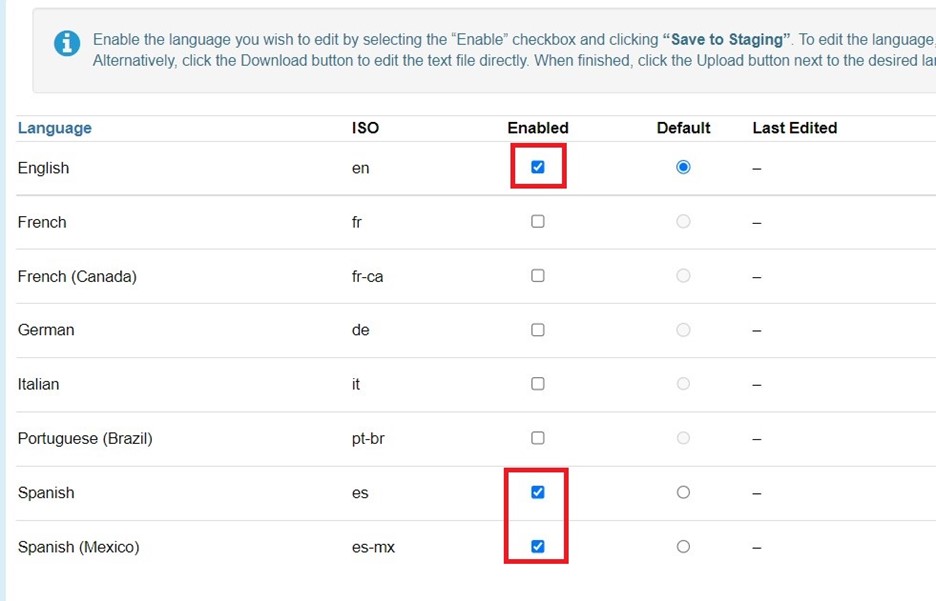Select the English Default radio button

tap(683, 167)
